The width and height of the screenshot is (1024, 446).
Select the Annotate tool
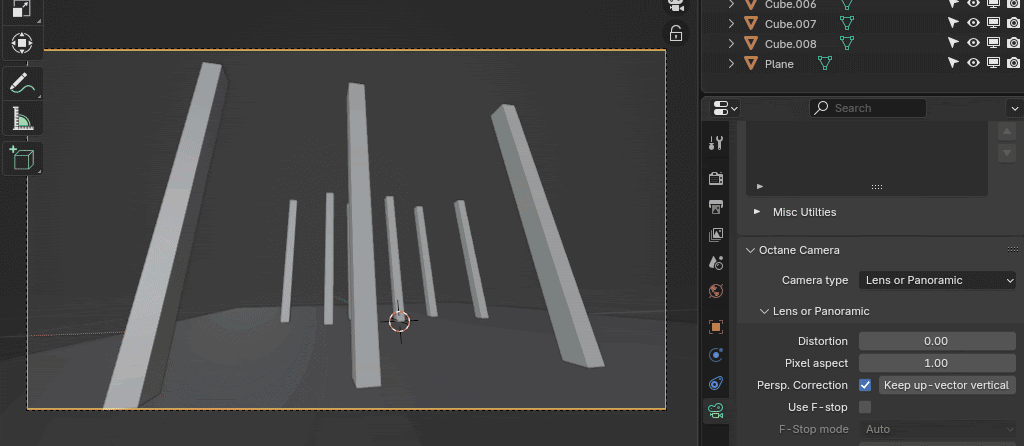[22, 82]
